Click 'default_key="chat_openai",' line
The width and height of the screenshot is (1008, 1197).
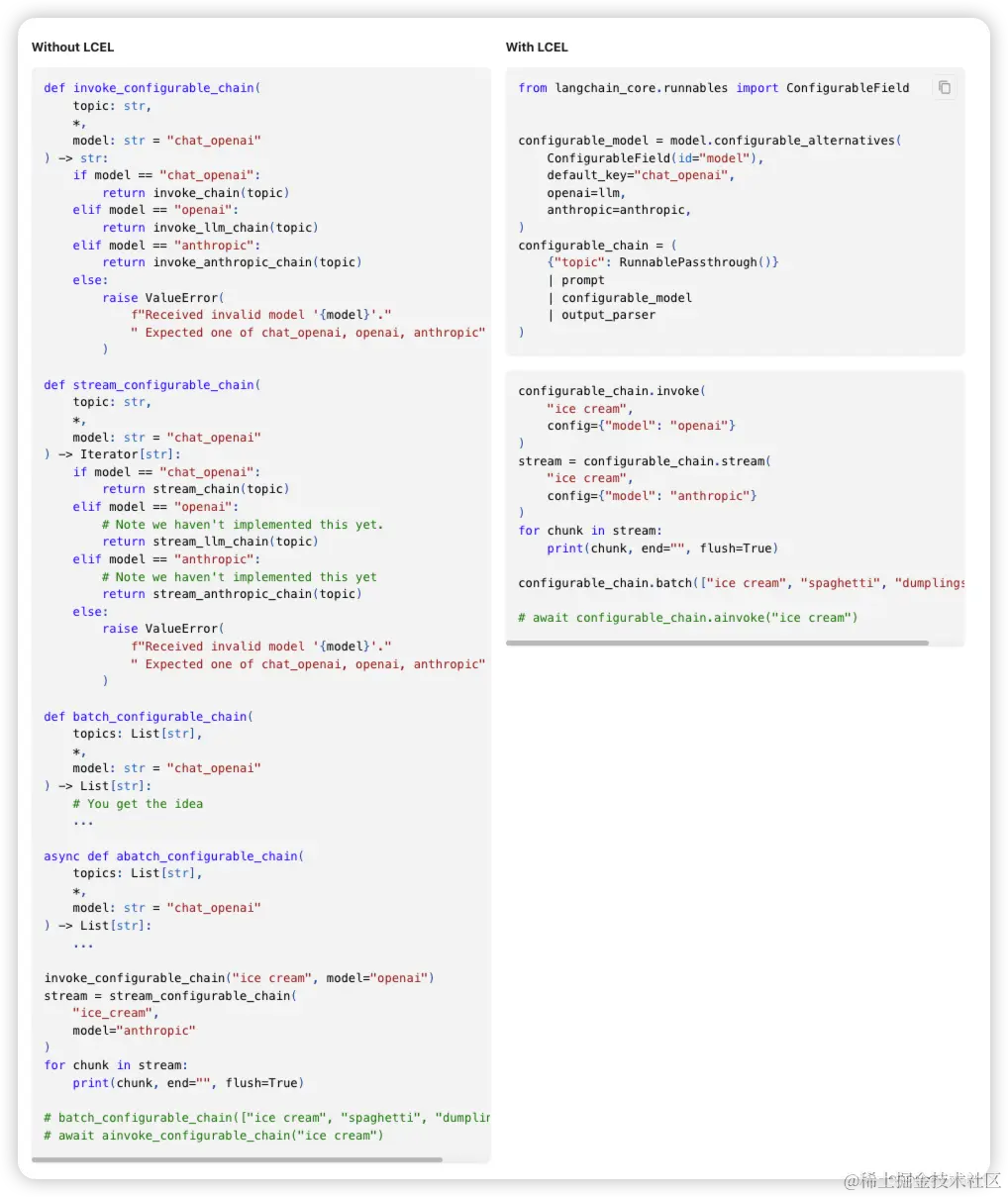(x=641, y=175)
